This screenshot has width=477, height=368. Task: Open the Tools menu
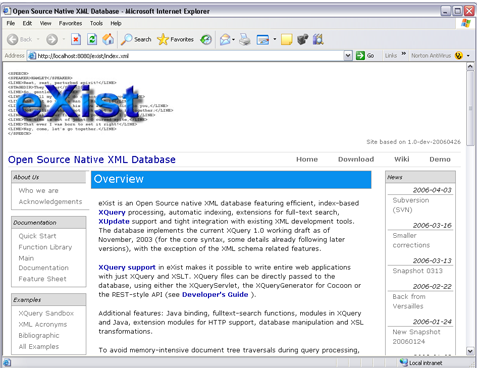coord(96,23)
